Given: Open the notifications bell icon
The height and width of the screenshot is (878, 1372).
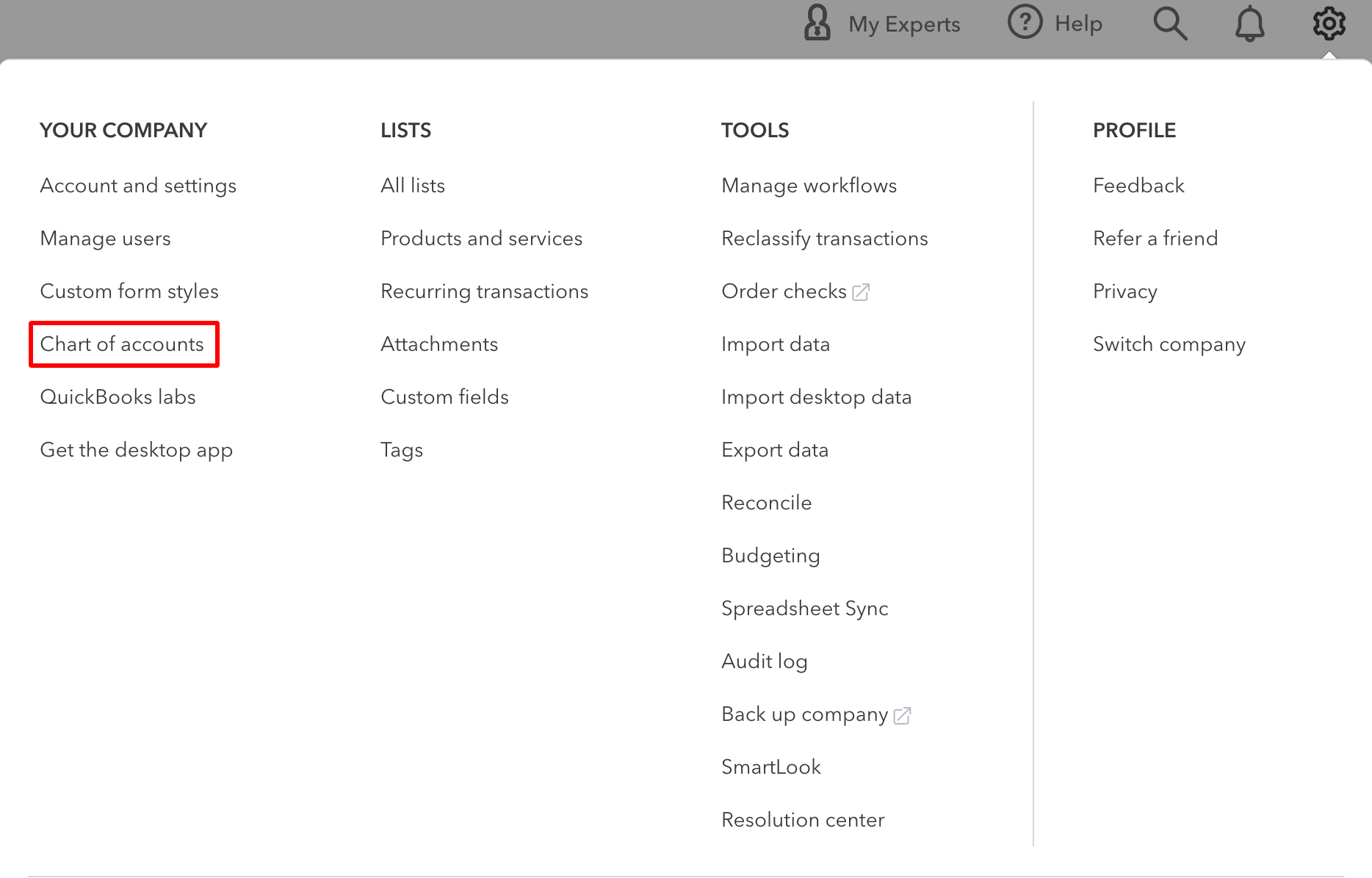Looking at the screenshot, I should (1249, 24).
